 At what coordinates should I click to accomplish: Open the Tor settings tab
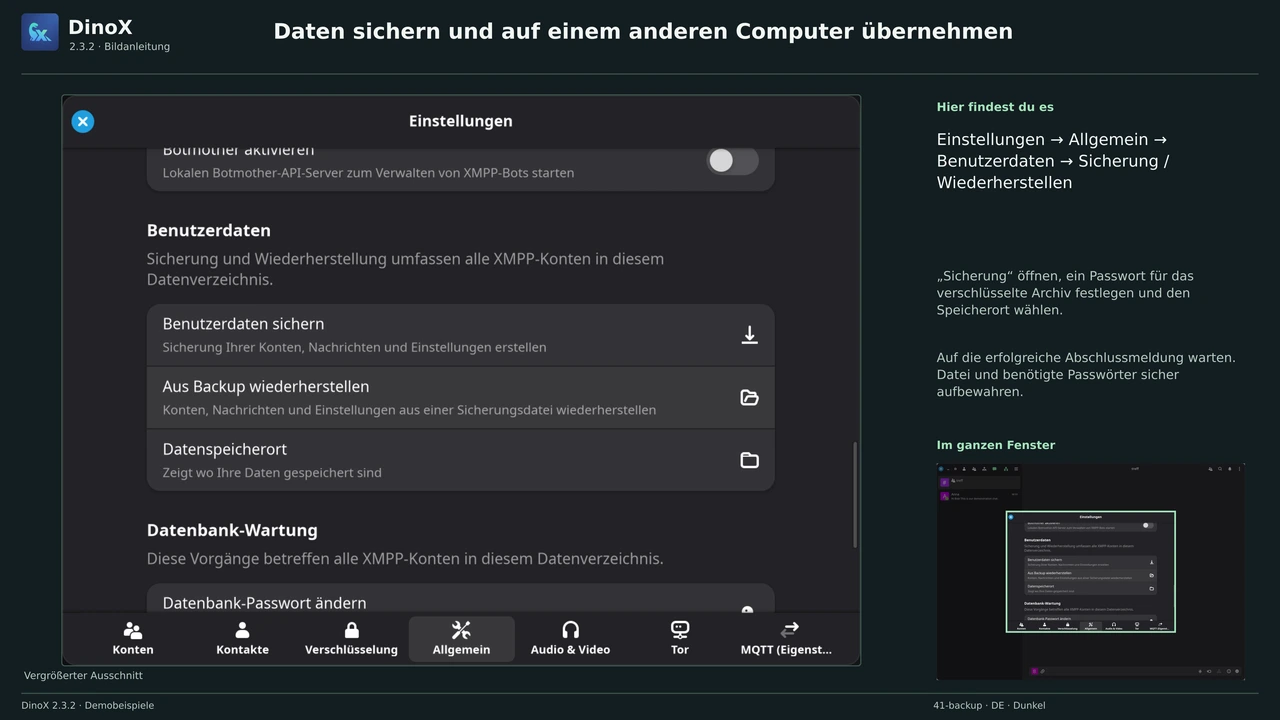point(680,639)
